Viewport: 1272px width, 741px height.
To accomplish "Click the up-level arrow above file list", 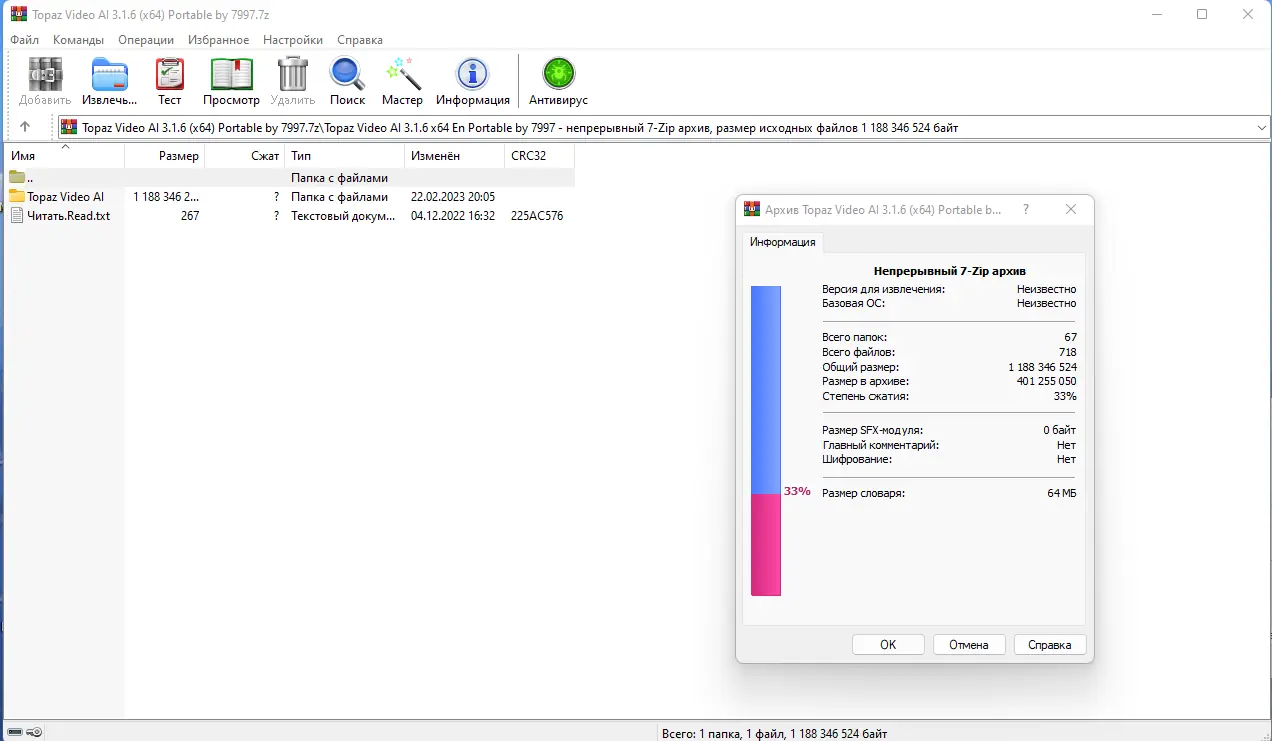I will pos(26,127).
